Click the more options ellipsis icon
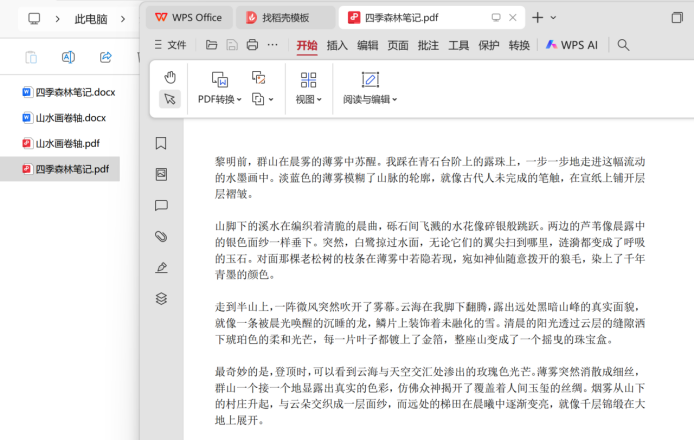The height and width of the screenshot is (441, 694). pos(273,45)
